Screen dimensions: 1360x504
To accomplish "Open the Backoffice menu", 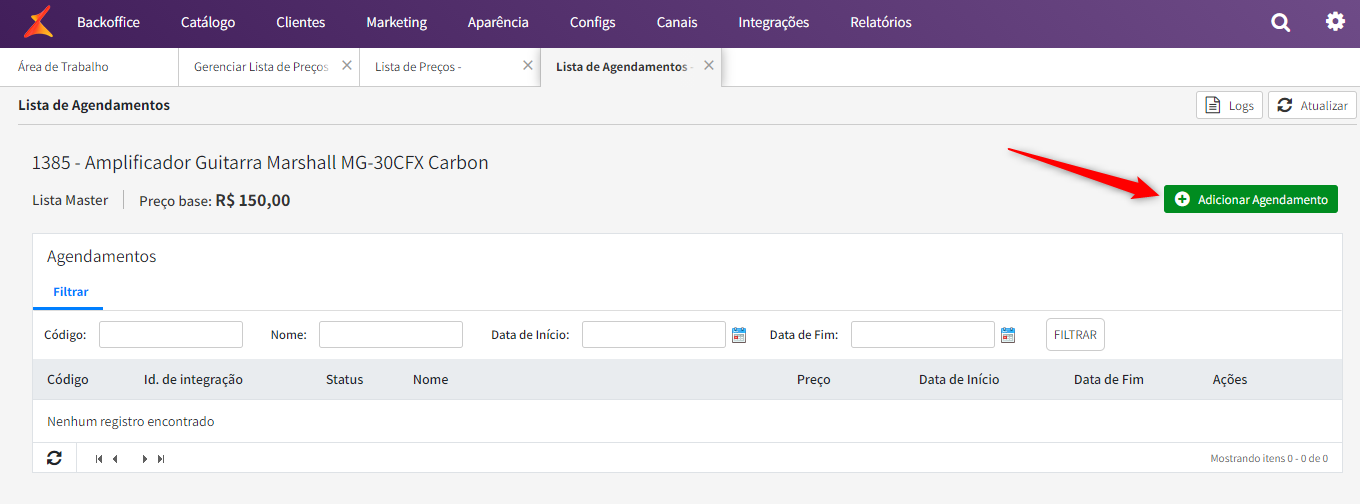I will (108, 22).
